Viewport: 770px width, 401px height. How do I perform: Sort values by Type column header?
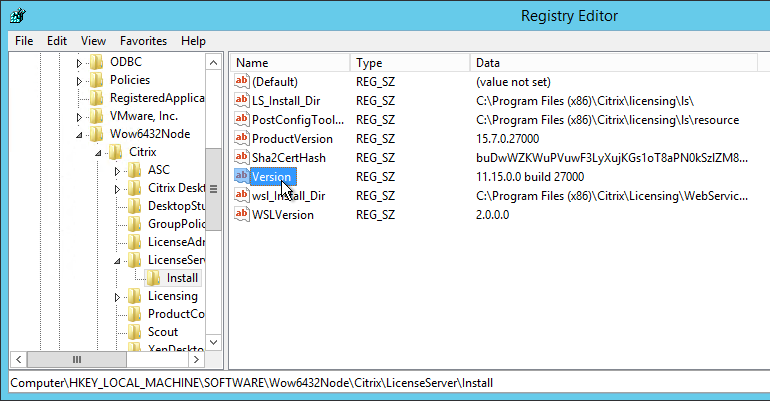410,63
